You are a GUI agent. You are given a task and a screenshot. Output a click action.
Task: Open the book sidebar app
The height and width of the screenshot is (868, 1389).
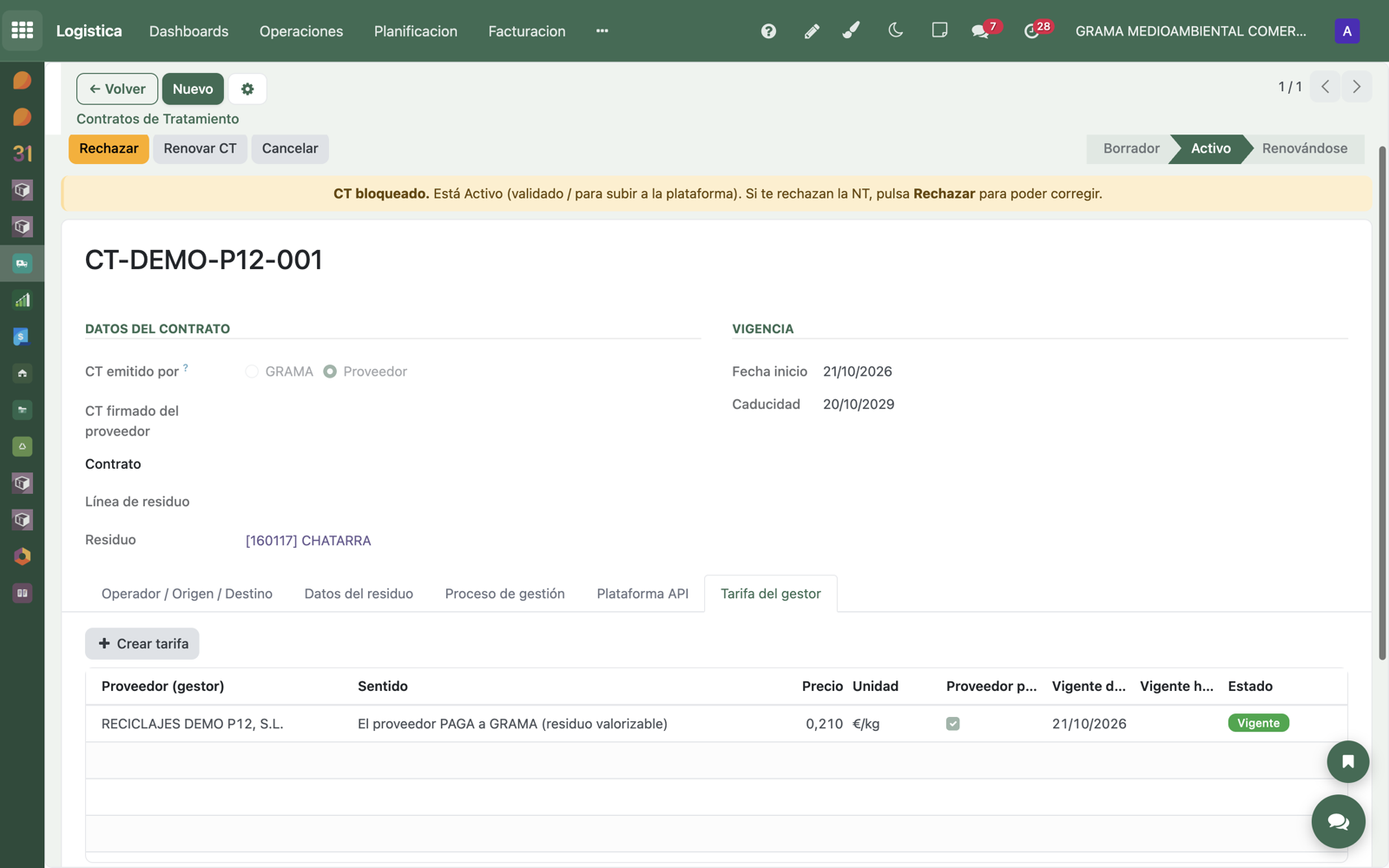click(23, 593)
